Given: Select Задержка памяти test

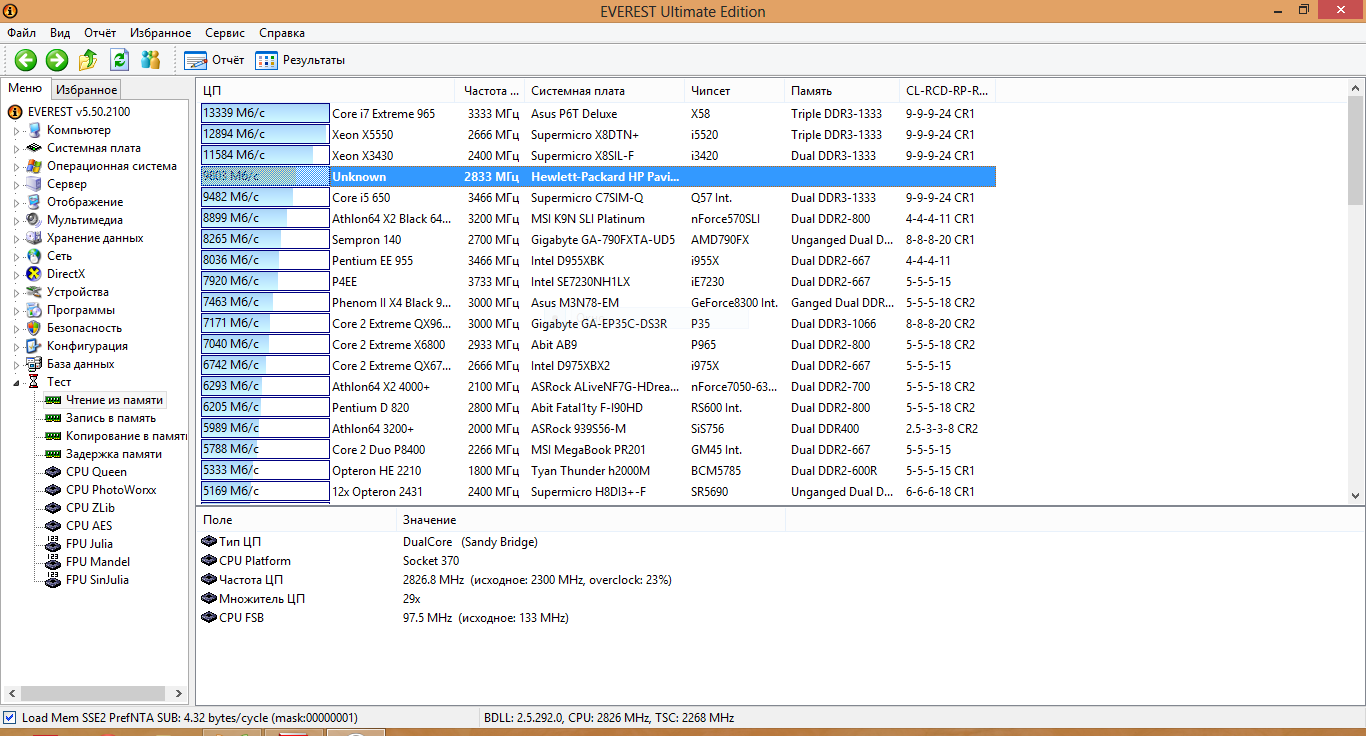Looking at the screenshot, I should pos(113,454).
